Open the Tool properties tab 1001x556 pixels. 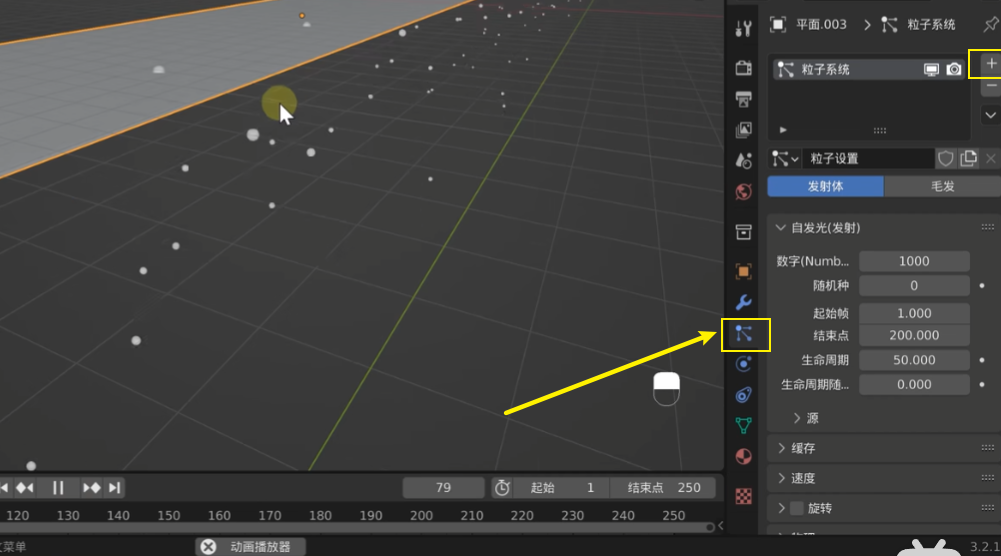743,29
